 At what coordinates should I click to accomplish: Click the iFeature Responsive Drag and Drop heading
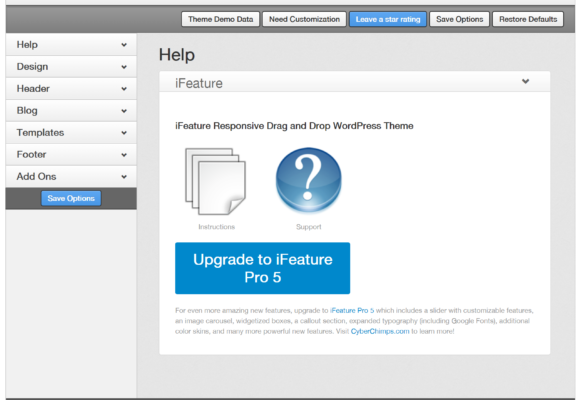(294, 126)
